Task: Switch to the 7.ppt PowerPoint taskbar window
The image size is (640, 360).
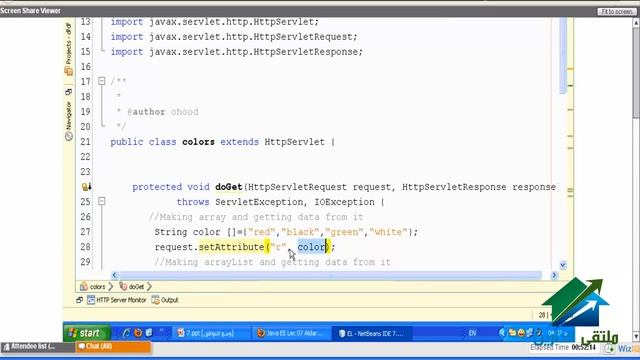Action: (x=210, y=333)
